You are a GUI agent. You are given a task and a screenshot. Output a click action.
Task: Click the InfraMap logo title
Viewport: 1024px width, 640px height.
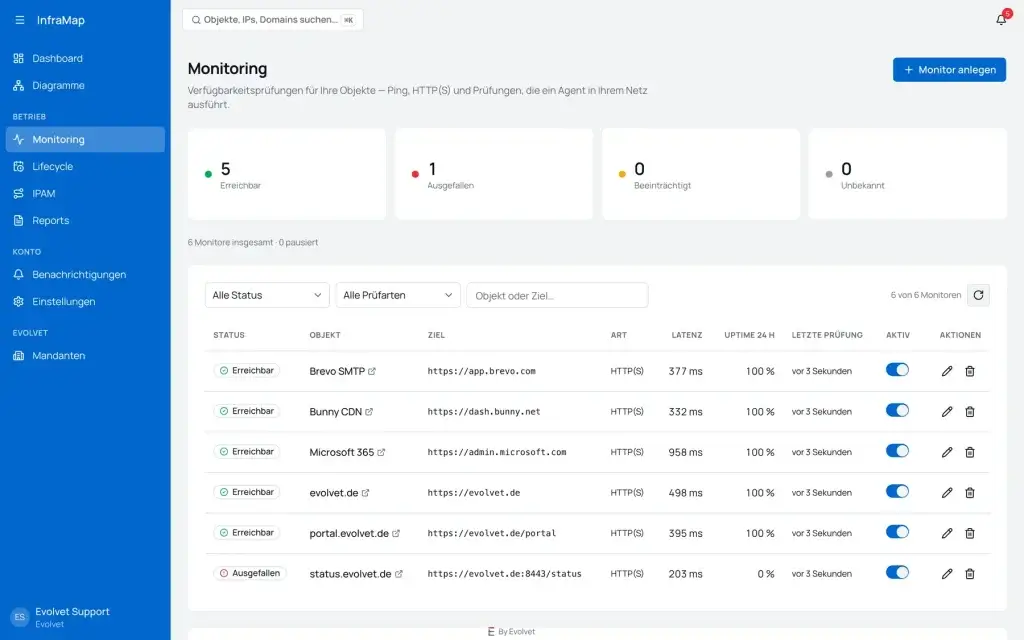(61, 20)
